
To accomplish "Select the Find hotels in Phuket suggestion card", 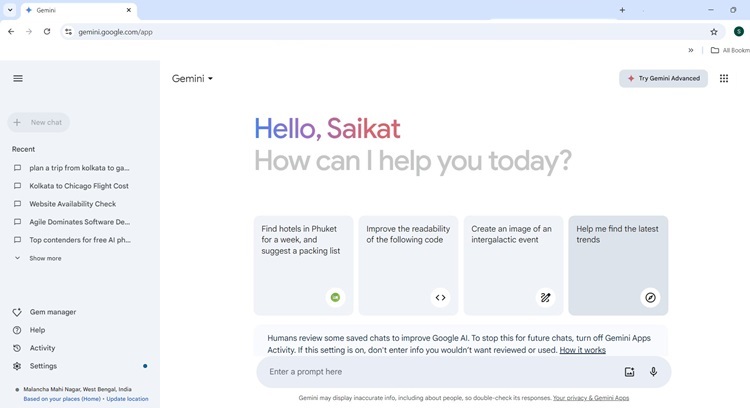I will tap(303, 265).
